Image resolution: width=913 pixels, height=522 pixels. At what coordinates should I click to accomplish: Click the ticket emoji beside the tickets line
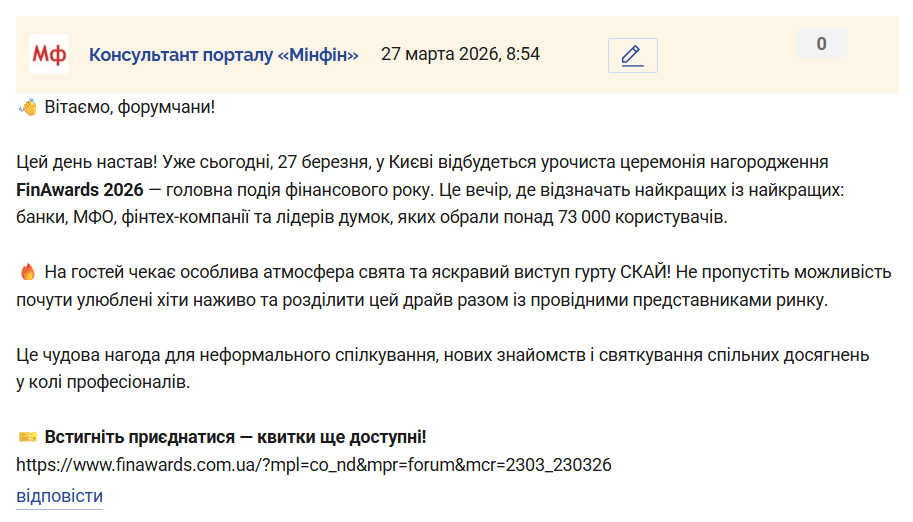point(28,437)
